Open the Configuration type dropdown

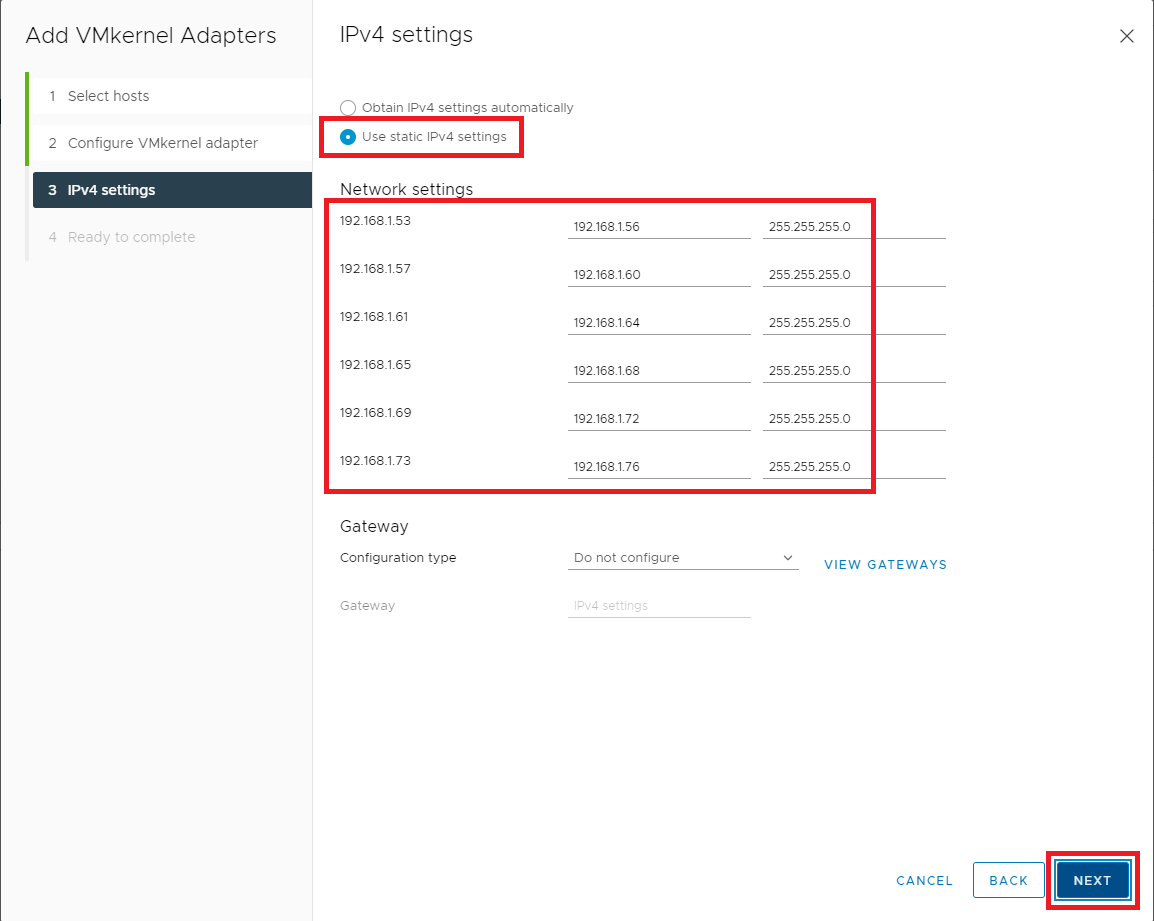tap(682, 558)
